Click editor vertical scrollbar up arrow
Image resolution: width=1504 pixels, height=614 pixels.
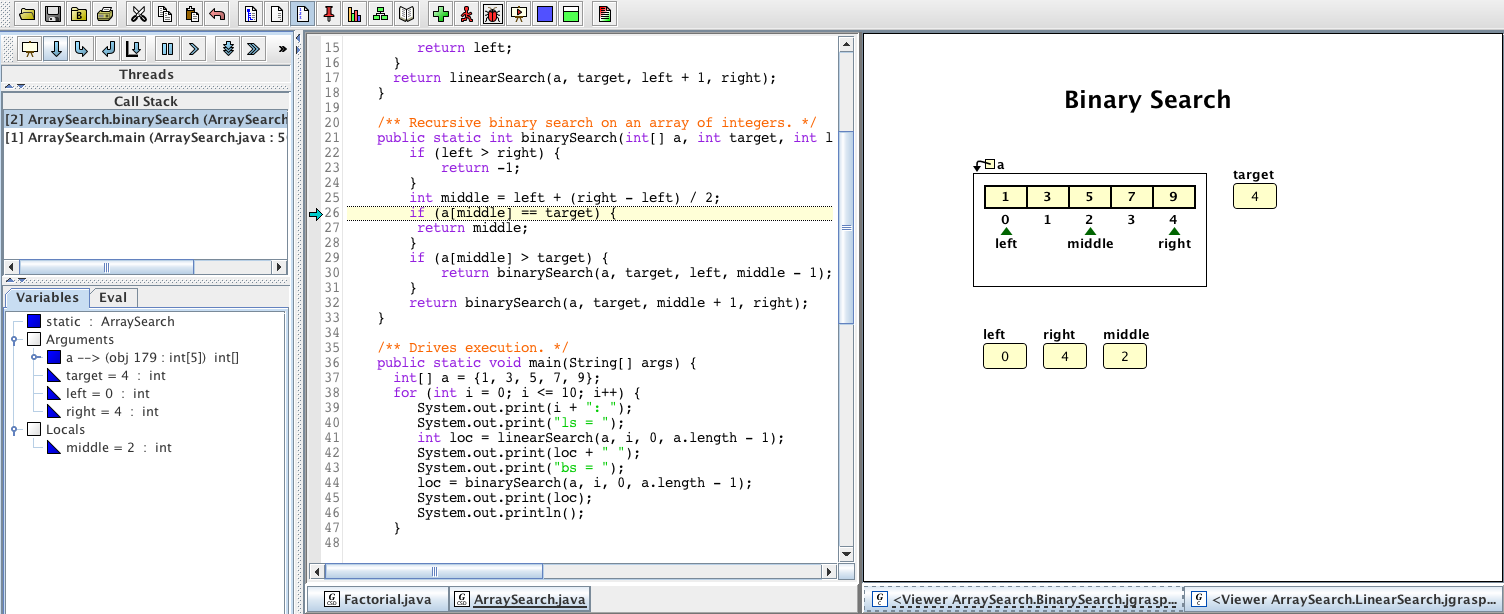(846, 44)
